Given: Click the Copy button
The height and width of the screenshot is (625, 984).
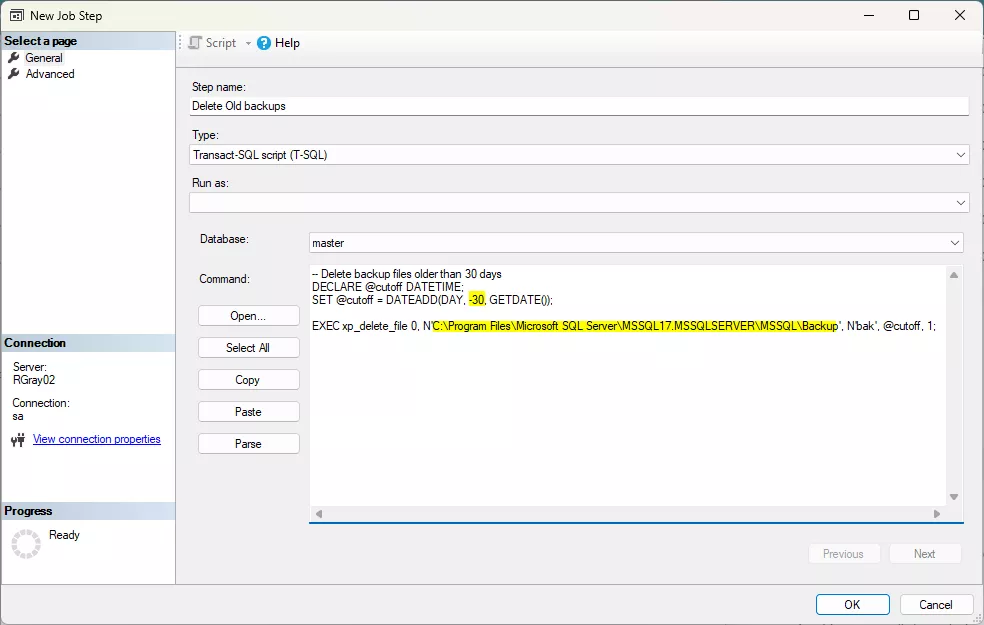Looking at the screenshot, I should pos(249,380).
